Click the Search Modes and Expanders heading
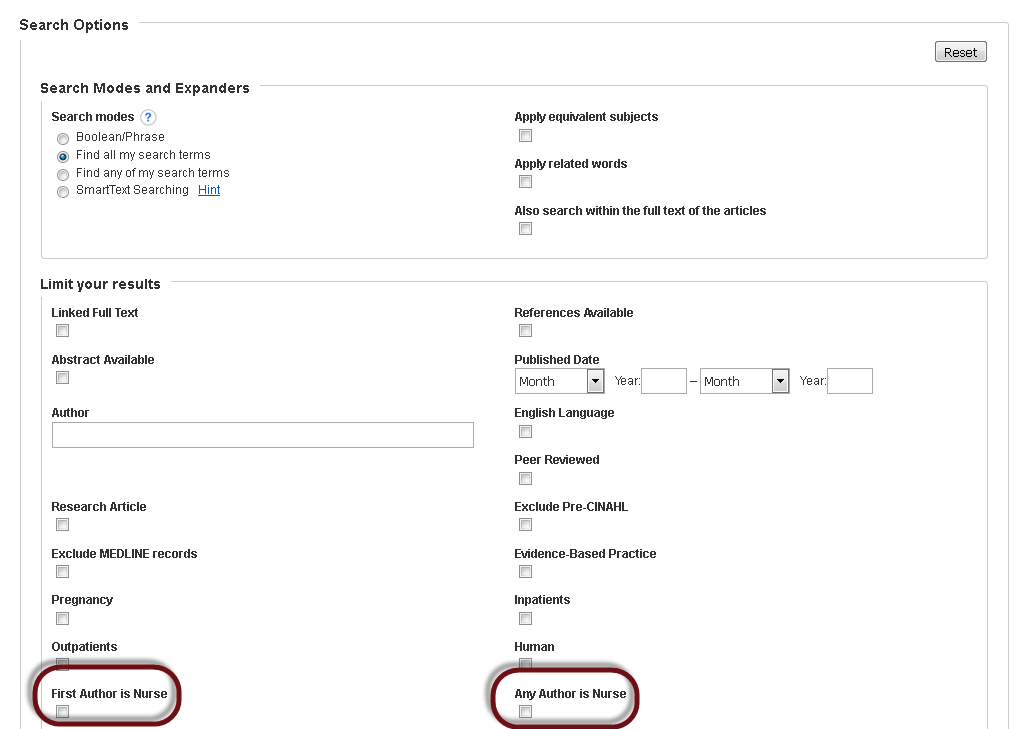The height and width of the screenshot is (729, 1014). point(145,88)
